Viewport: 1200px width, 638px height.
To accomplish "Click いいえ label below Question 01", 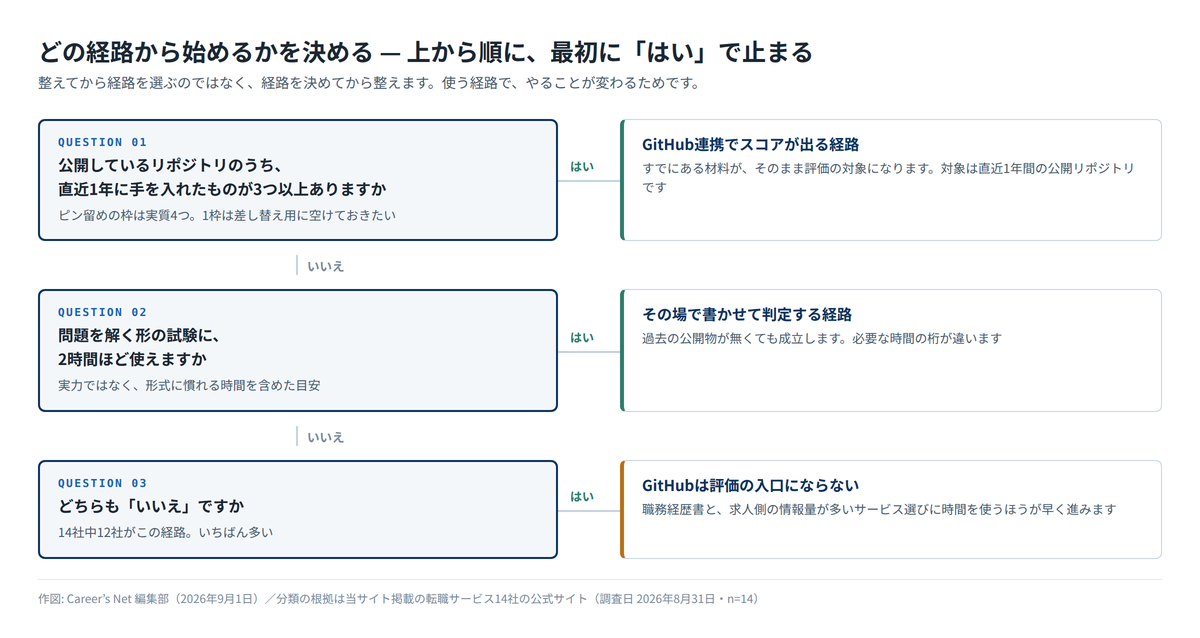I will point(326,266).
